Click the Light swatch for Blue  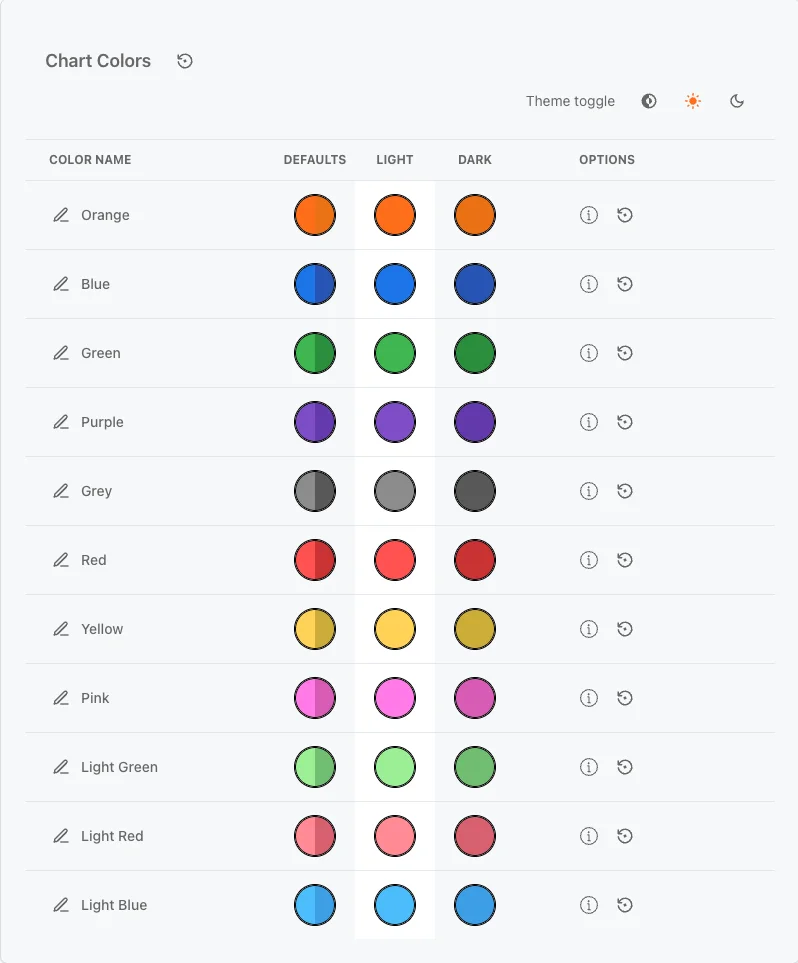click(395, 284)
